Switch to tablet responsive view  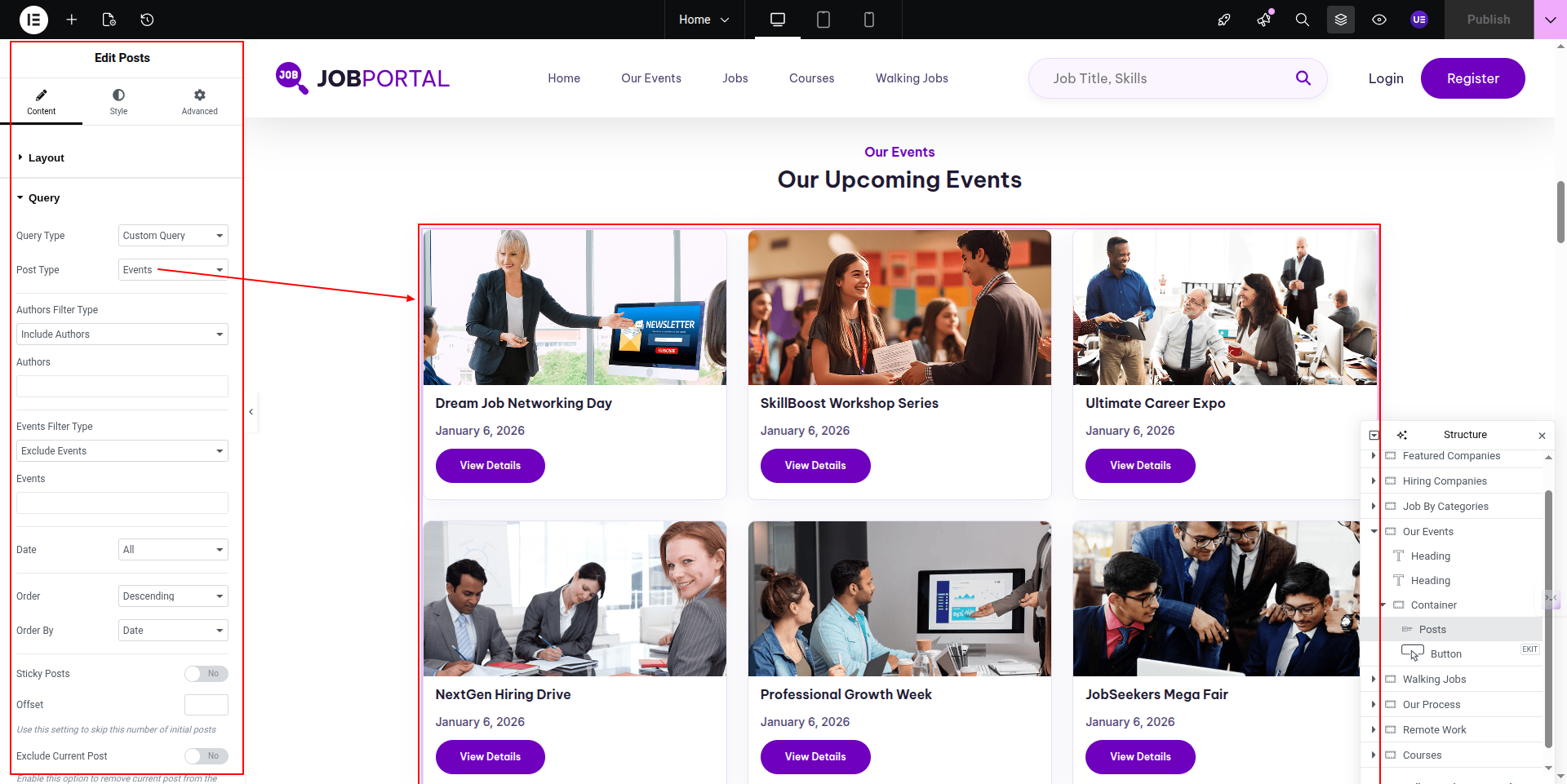pyautogui.click(x=823, y=20)
